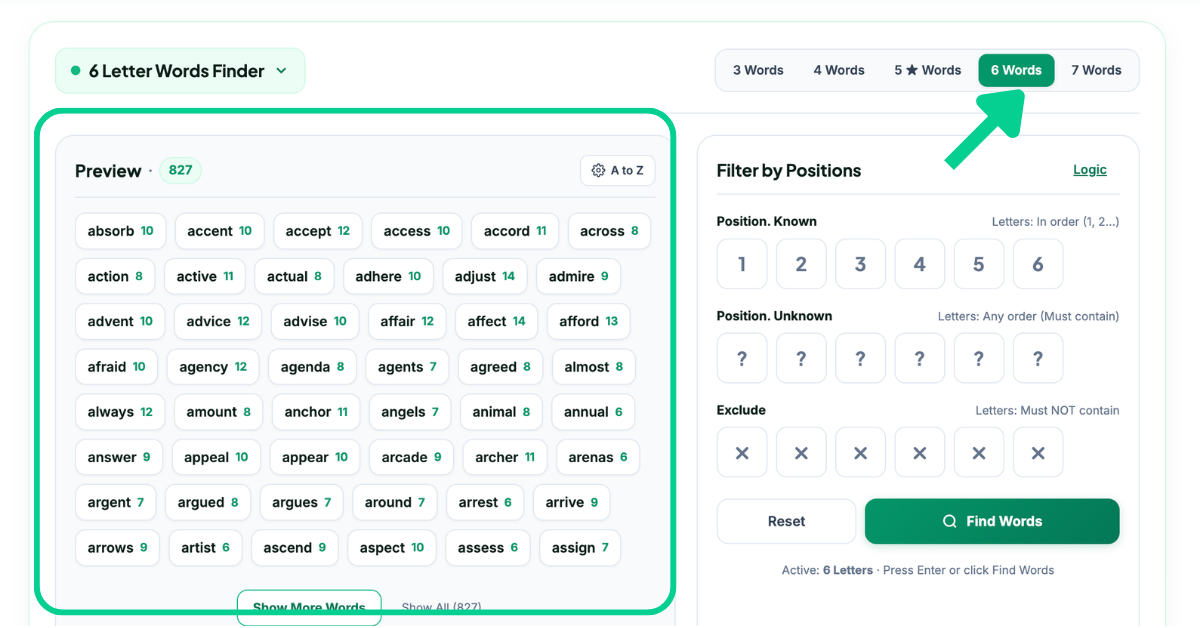Click the word chip 'arcade'

(x=412, y=457)
